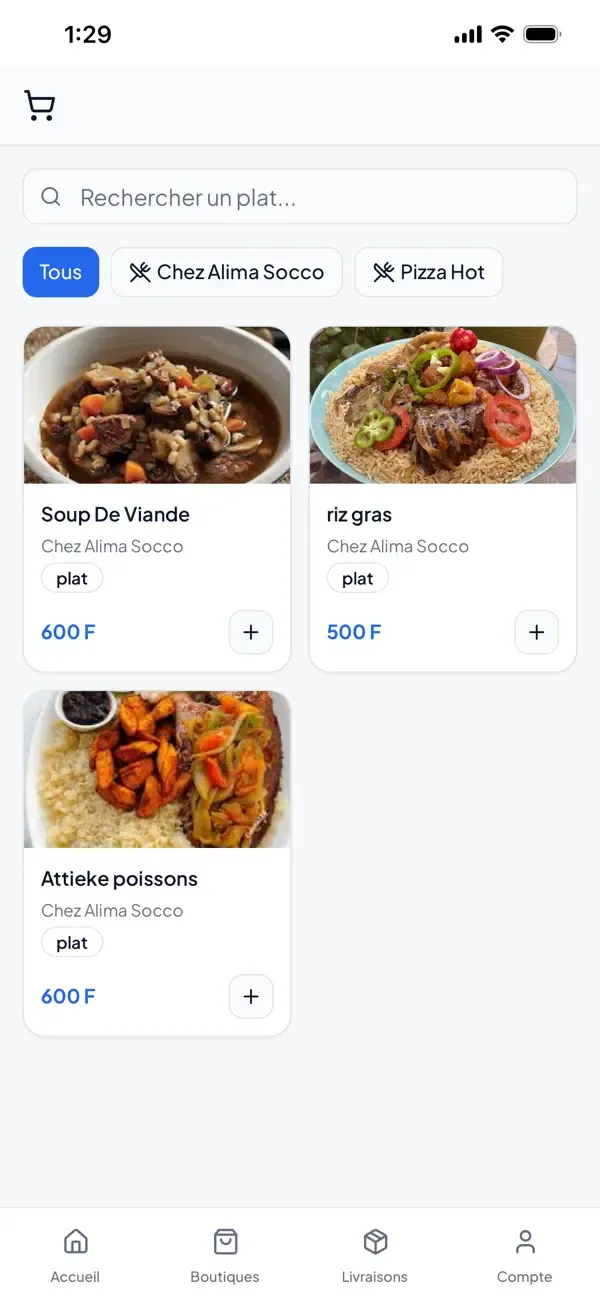Image resolution: width=600 pixels, height=1298 pixels.
Task: Select the Tous filter
Action: tap(60, 271)
